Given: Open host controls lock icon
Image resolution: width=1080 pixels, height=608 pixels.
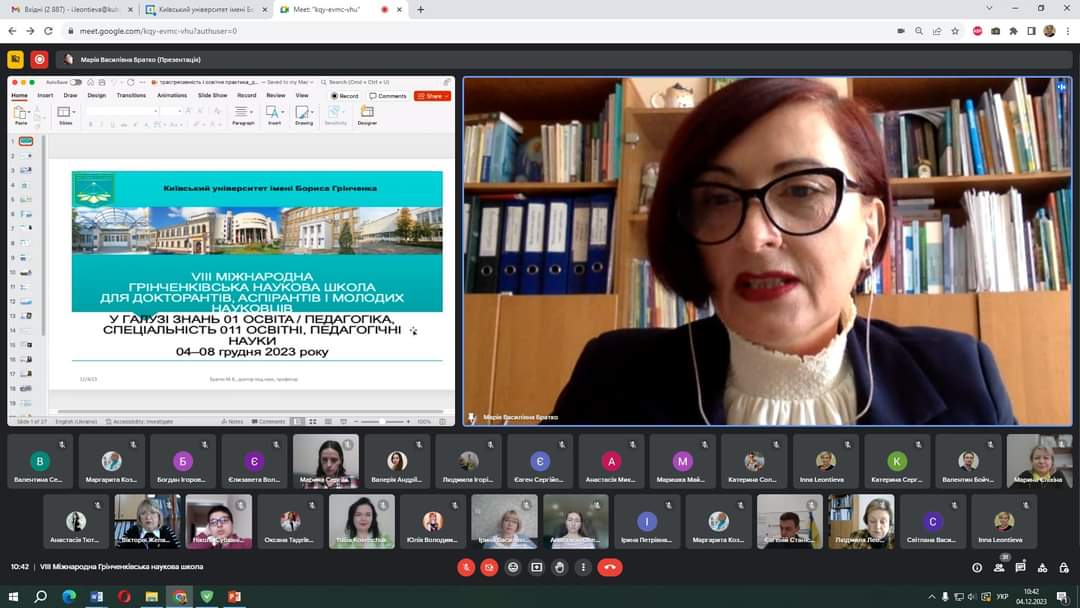Looking at the screenshot, I should tap(1063, 567).
